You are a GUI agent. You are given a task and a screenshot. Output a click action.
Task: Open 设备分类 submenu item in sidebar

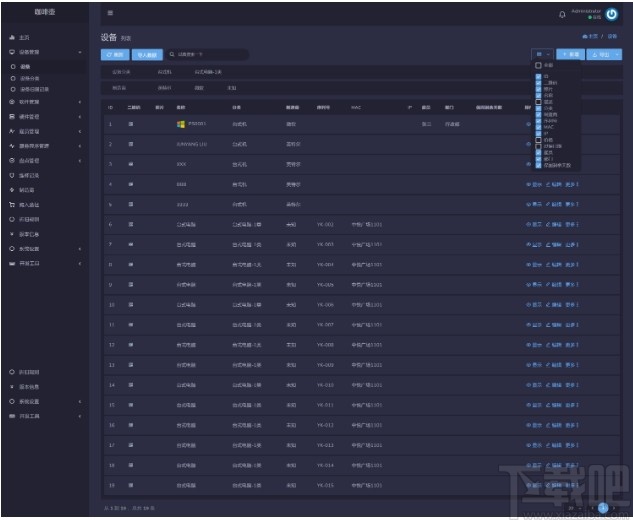[29, 78]
